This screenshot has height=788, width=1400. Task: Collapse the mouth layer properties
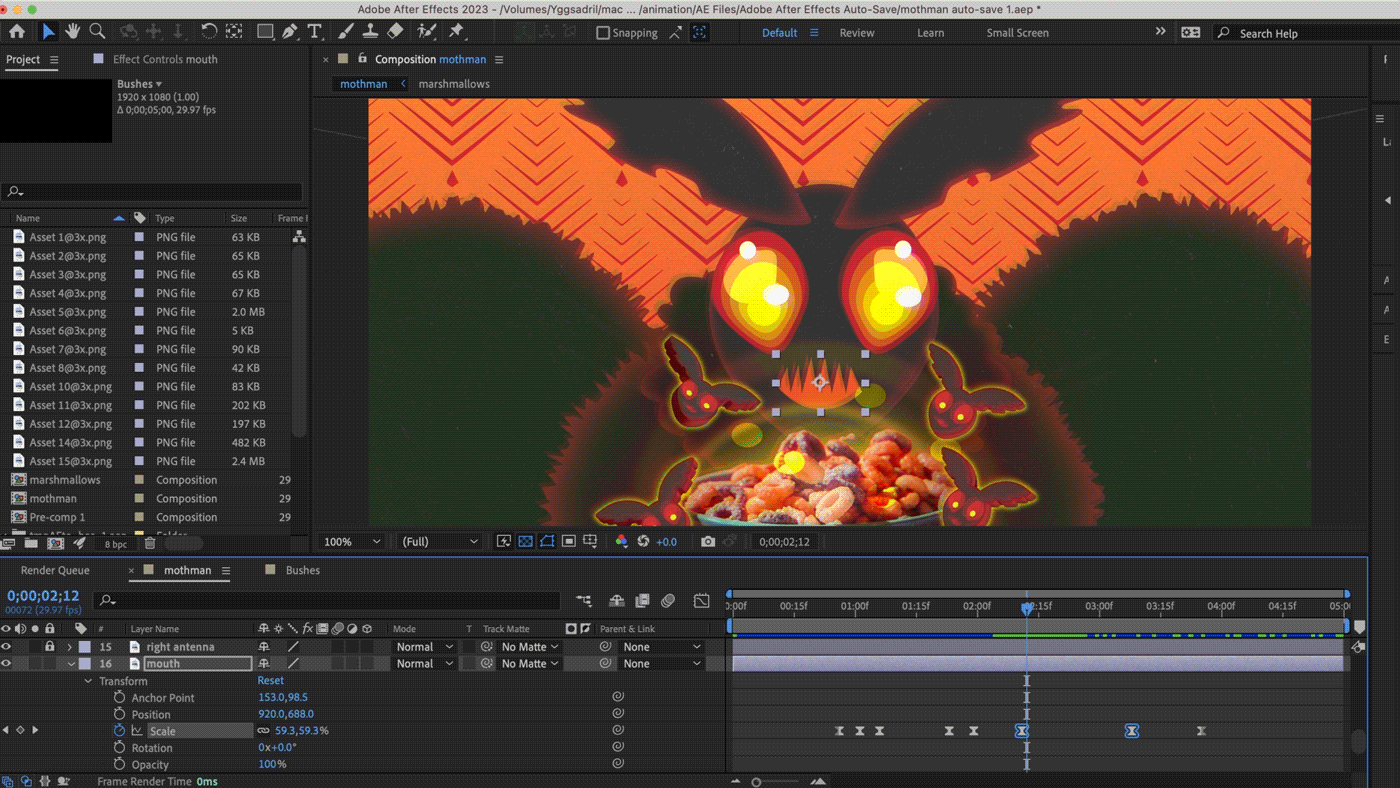coord(71,664)
